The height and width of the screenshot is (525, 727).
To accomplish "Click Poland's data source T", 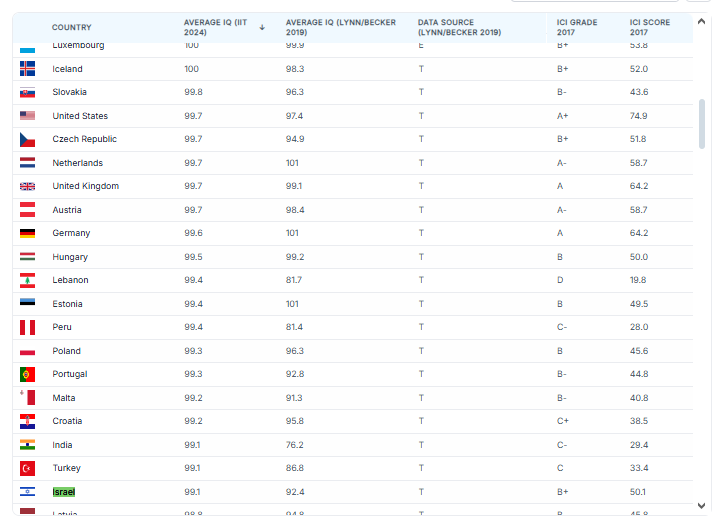I will click(421, 351).
